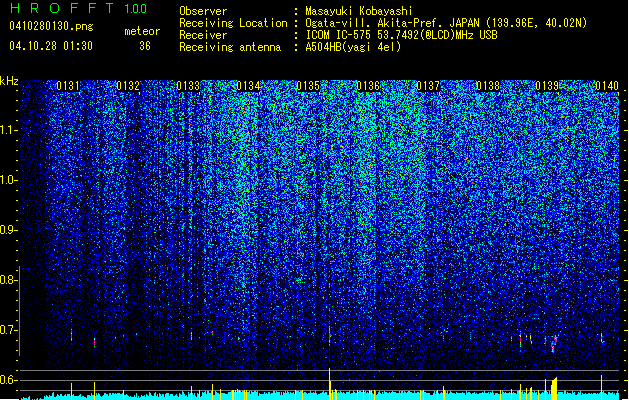
Task: Click observer name Masayuki Kobayashi
Action: 359,11
